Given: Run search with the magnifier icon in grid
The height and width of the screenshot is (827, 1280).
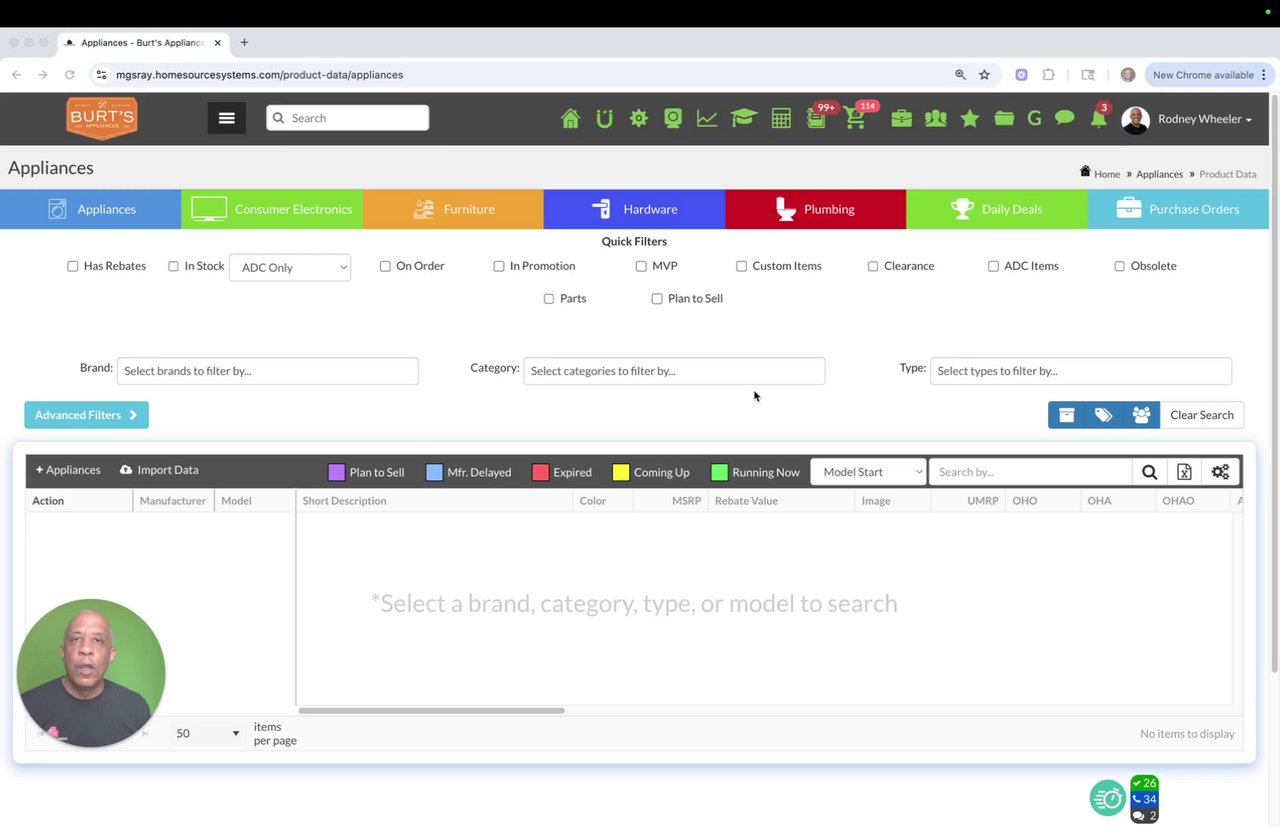Looking at the screenshot, I should pyautogui.click(x=1149, y=472).
